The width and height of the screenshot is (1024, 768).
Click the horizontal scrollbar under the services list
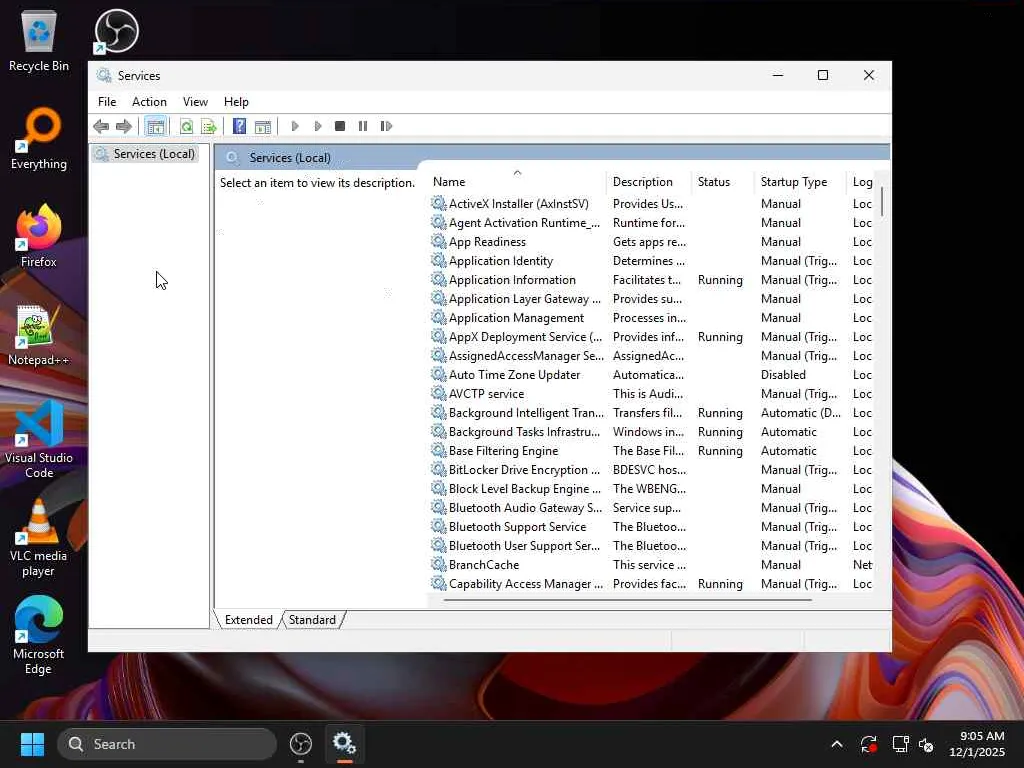[627, 600]
